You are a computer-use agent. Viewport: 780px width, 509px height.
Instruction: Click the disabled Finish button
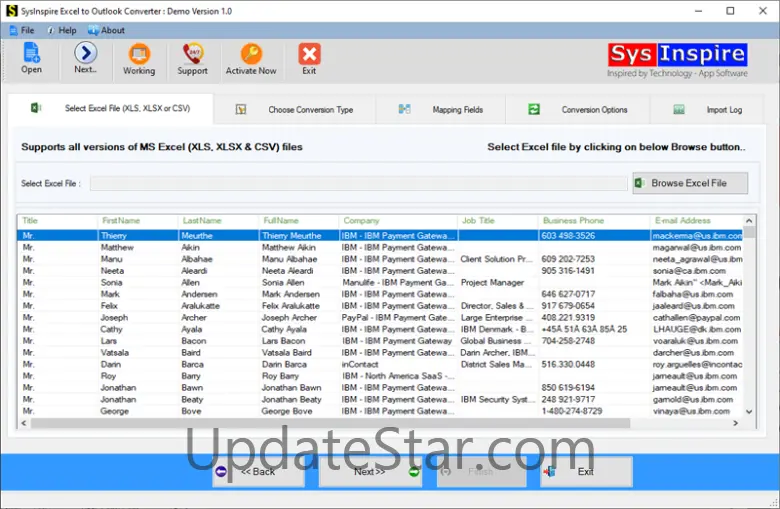pos(482,472)
